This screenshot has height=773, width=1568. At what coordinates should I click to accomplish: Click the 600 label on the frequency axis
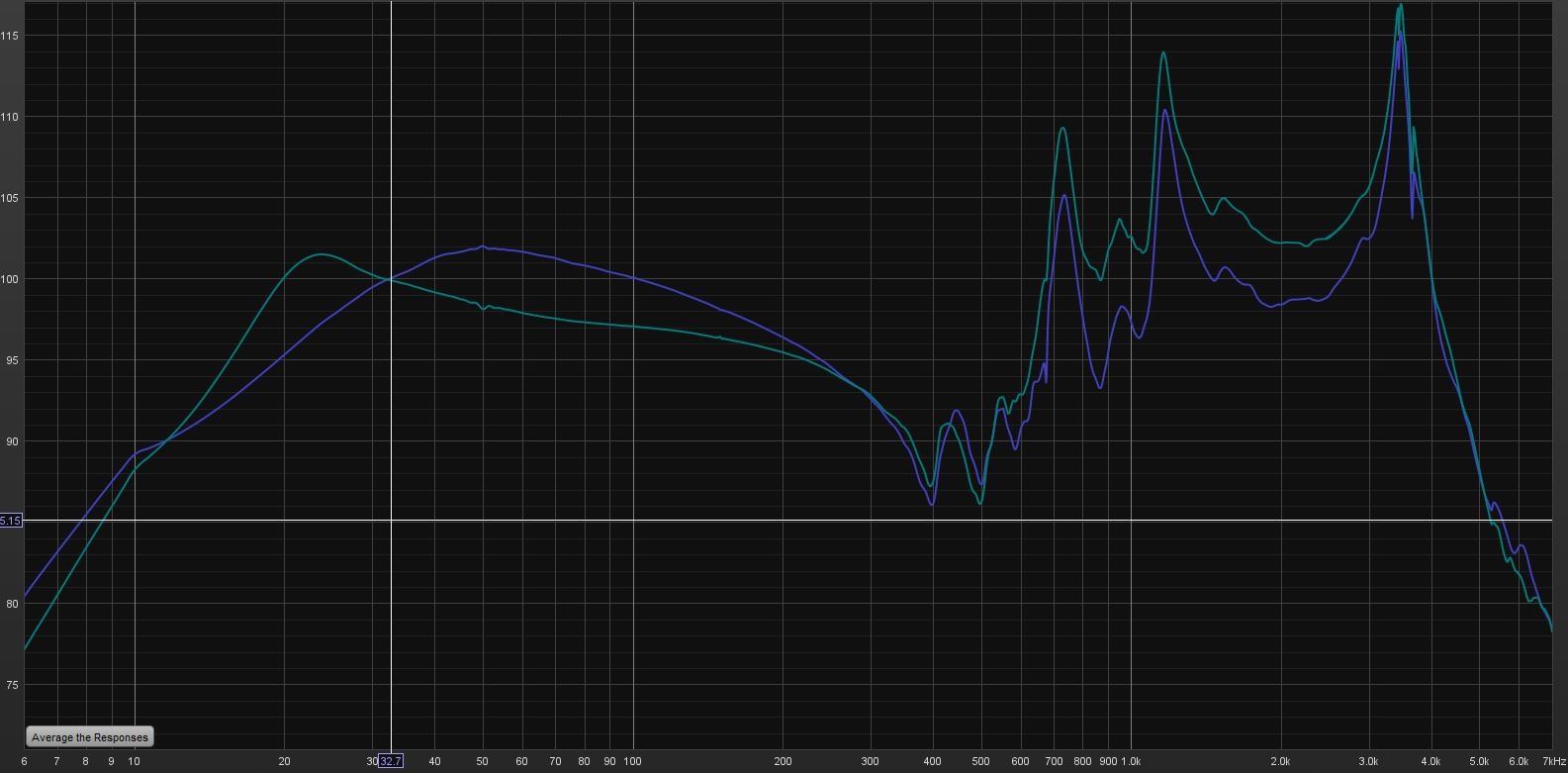[x=1021, y=761]
